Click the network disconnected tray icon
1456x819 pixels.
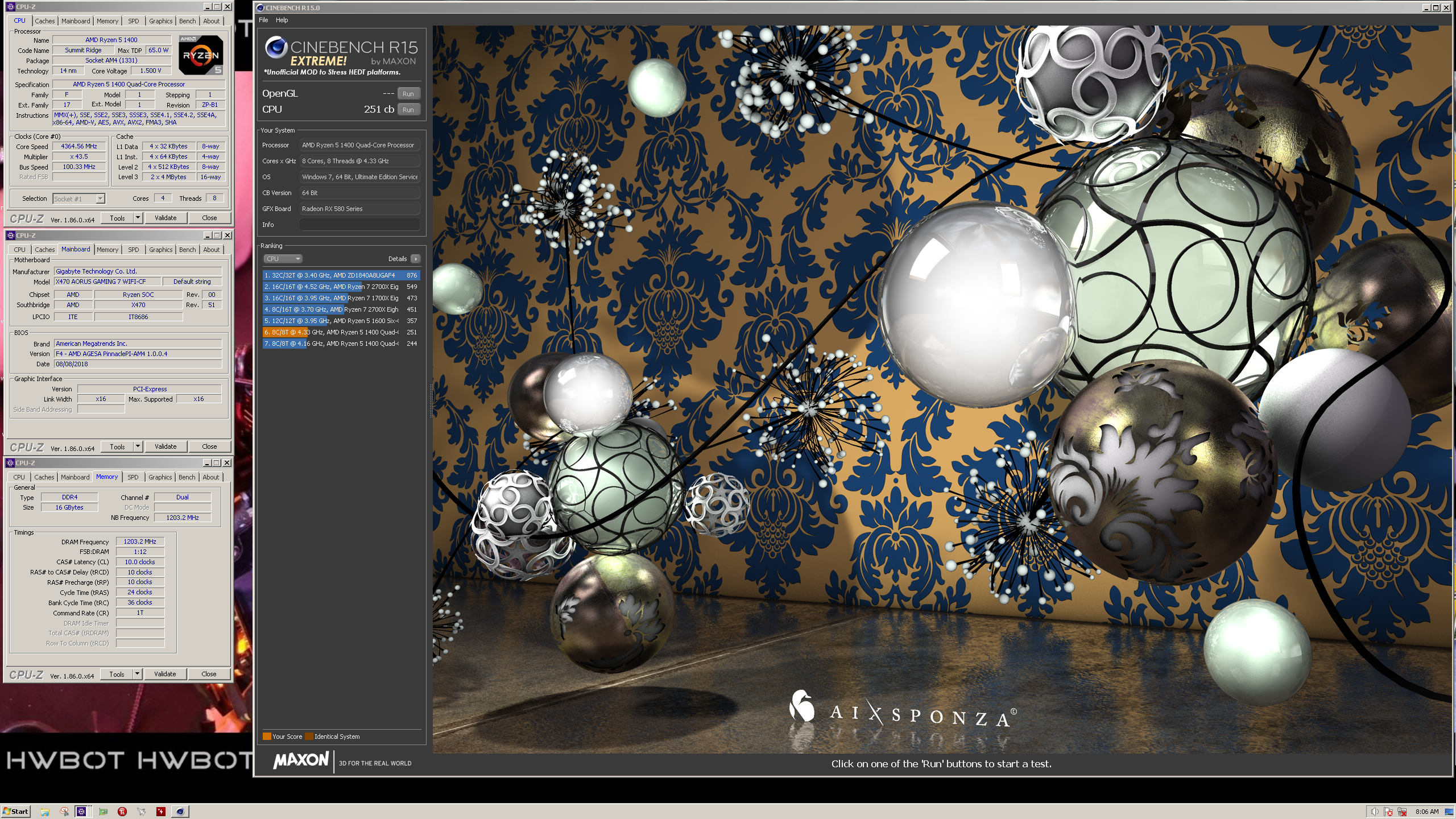click(1402, 812)
